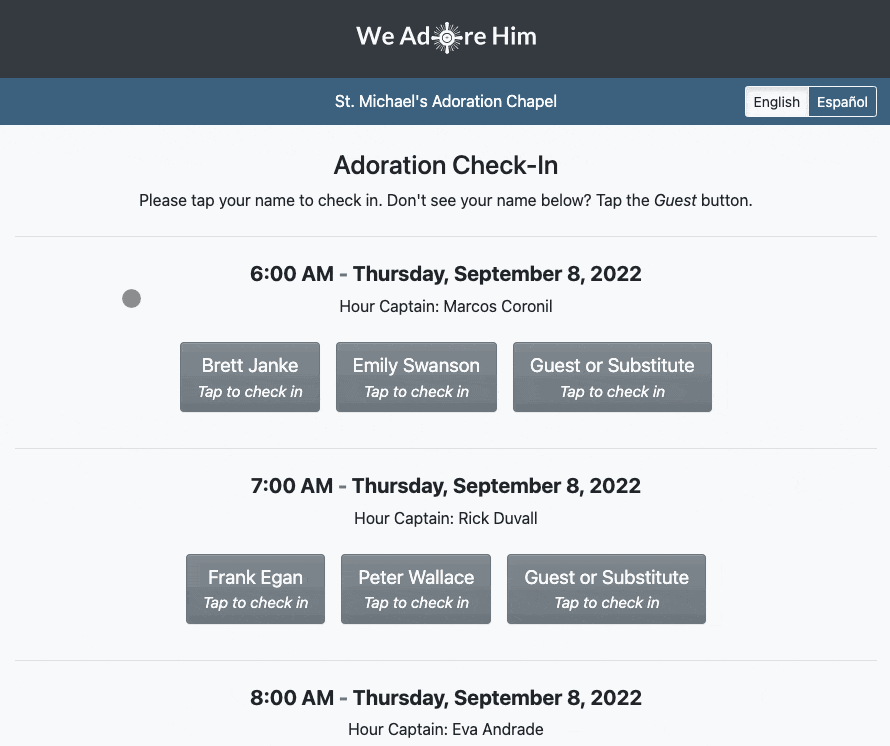Click the italic Guest word in the instructions

pyautogui.click(x=675, y=200)
